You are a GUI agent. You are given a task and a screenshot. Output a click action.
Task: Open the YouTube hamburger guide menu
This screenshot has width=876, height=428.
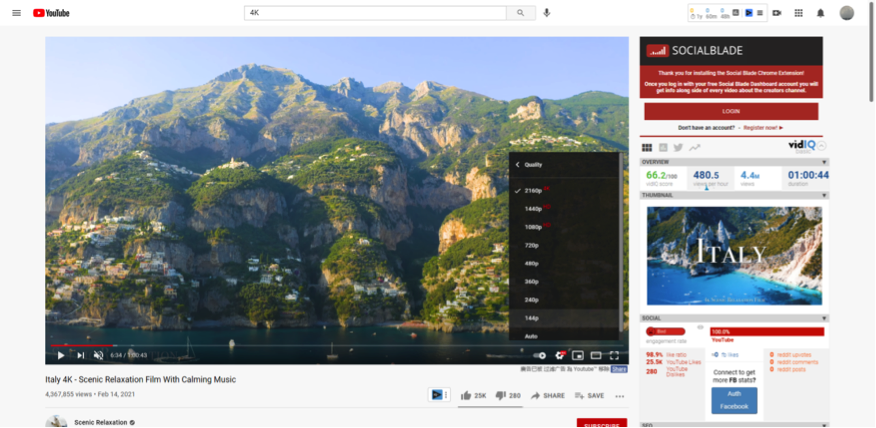click(x=16, y=13)
